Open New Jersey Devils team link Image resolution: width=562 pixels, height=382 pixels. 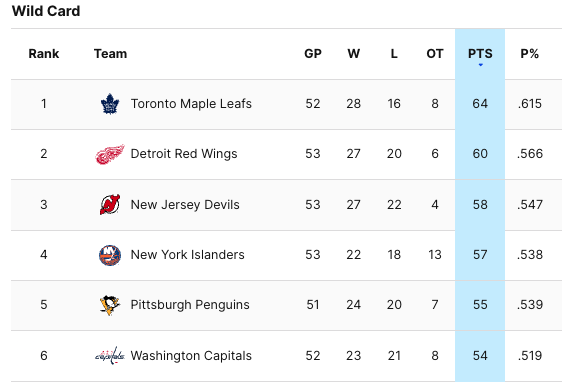[185, 205]
